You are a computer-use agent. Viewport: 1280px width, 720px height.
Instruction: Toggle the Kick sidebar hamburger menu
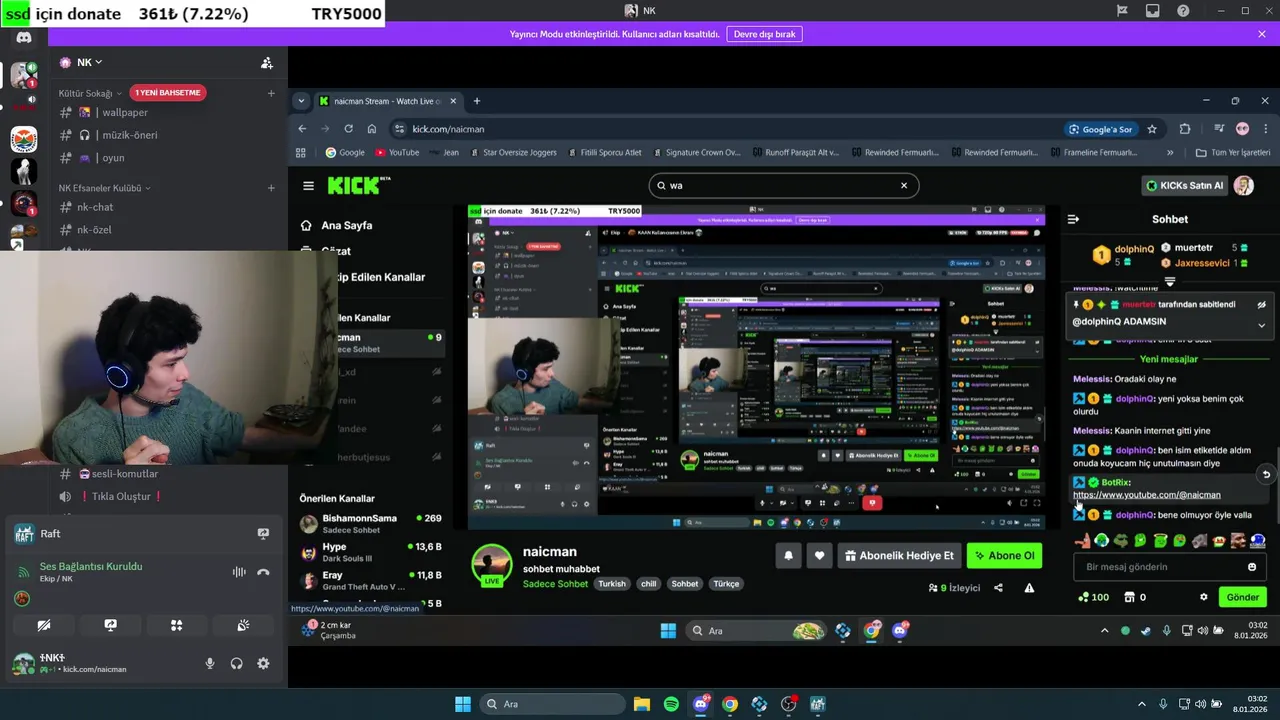(308, 185)
